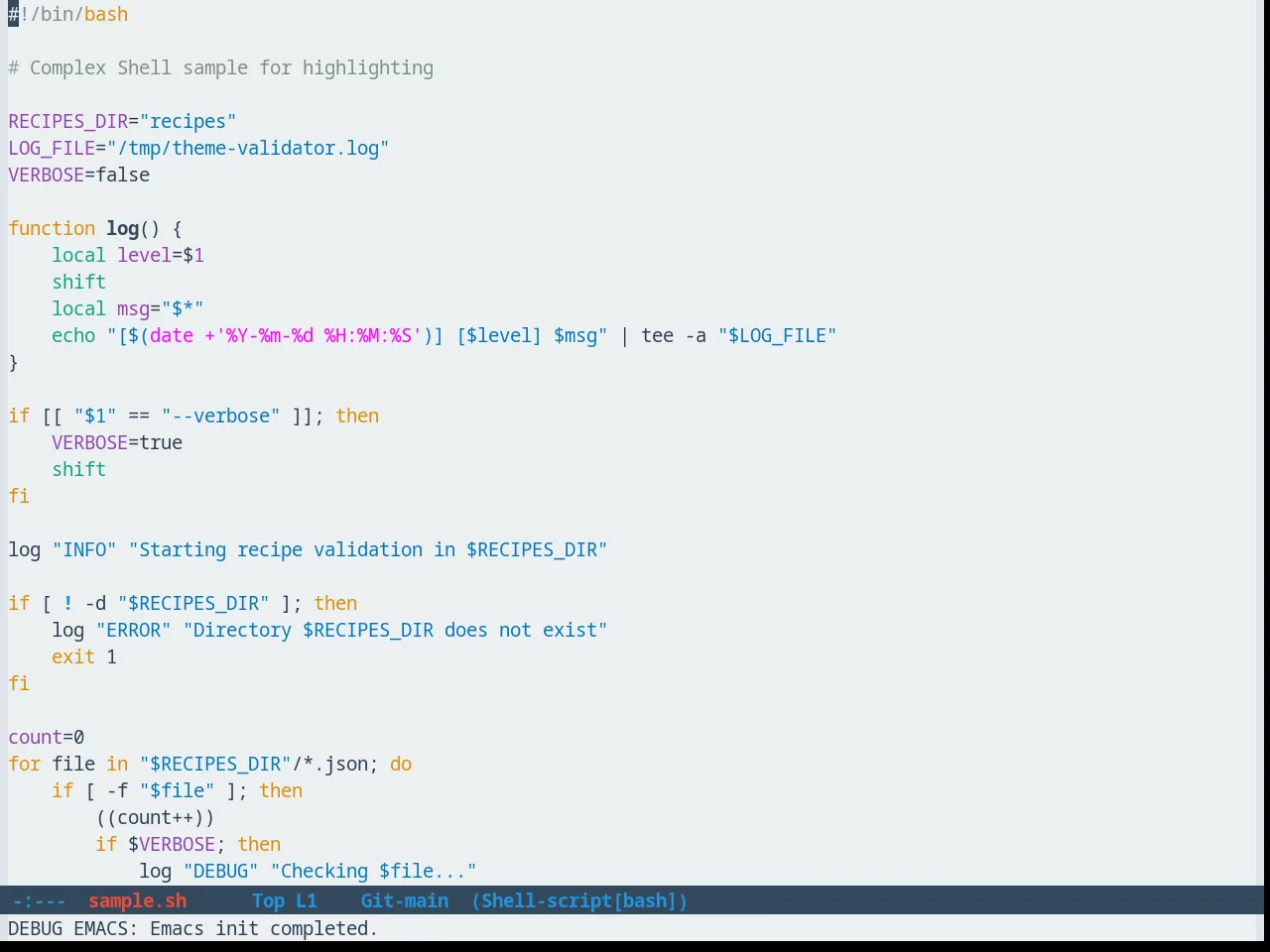Click the "--verbose" string
Image resolution: width=1270 pixels, height=952 pixels.
click(x=220, y=416)
